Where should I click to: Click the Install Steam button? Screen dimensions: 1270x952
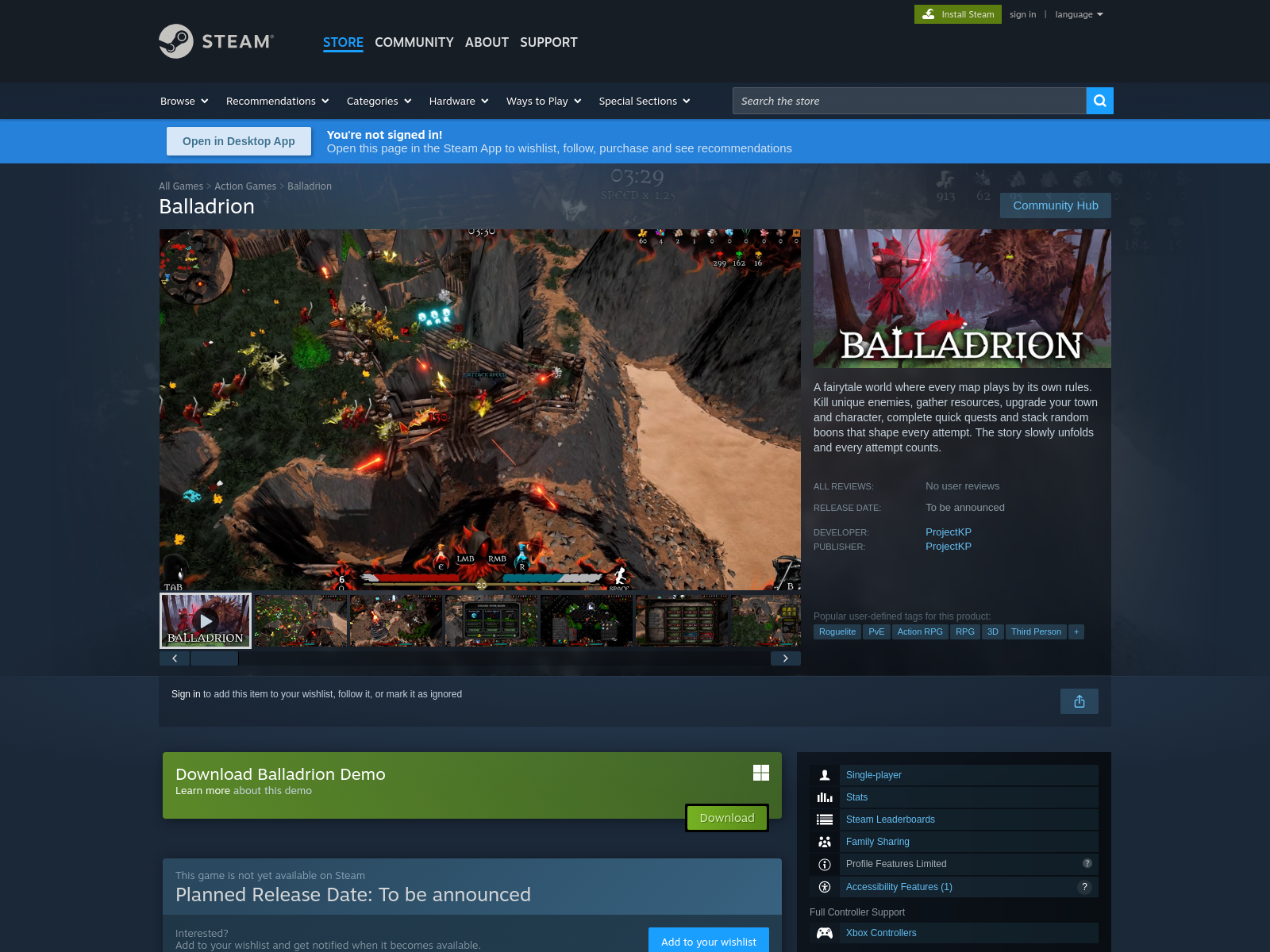point(958,14)
